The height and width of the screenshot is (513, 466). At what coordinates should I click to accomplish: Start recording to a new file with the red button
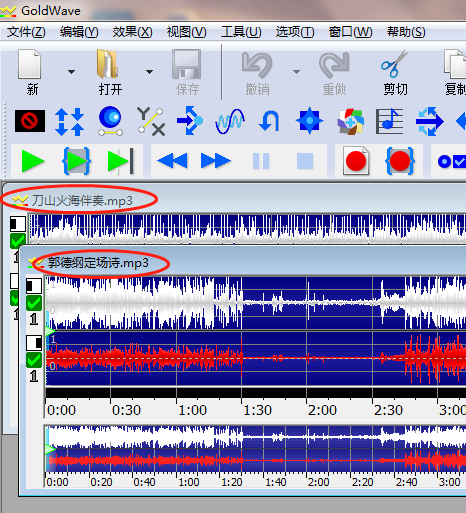(356, 161)
